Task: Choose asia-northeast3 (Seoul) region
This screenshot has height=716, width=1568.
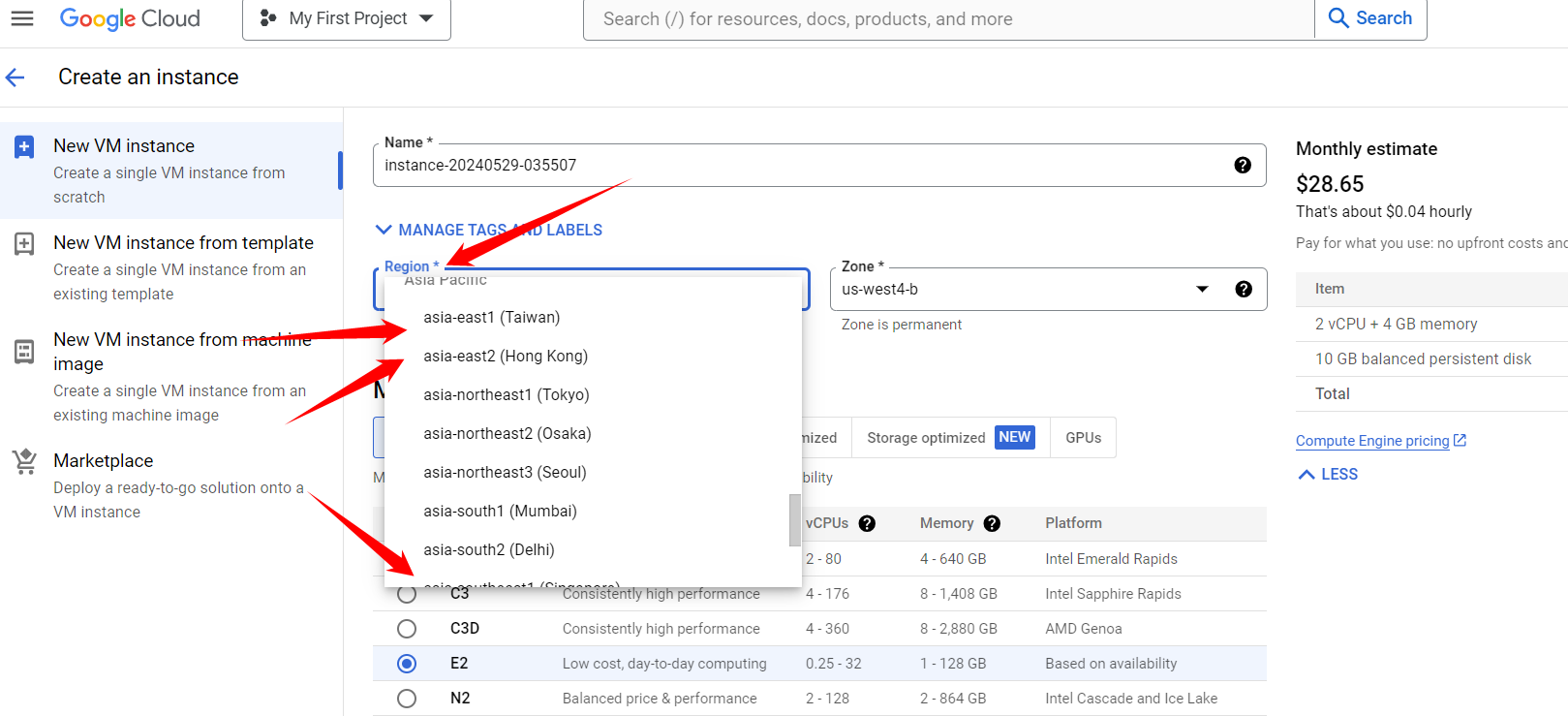Action: [593, 473]
